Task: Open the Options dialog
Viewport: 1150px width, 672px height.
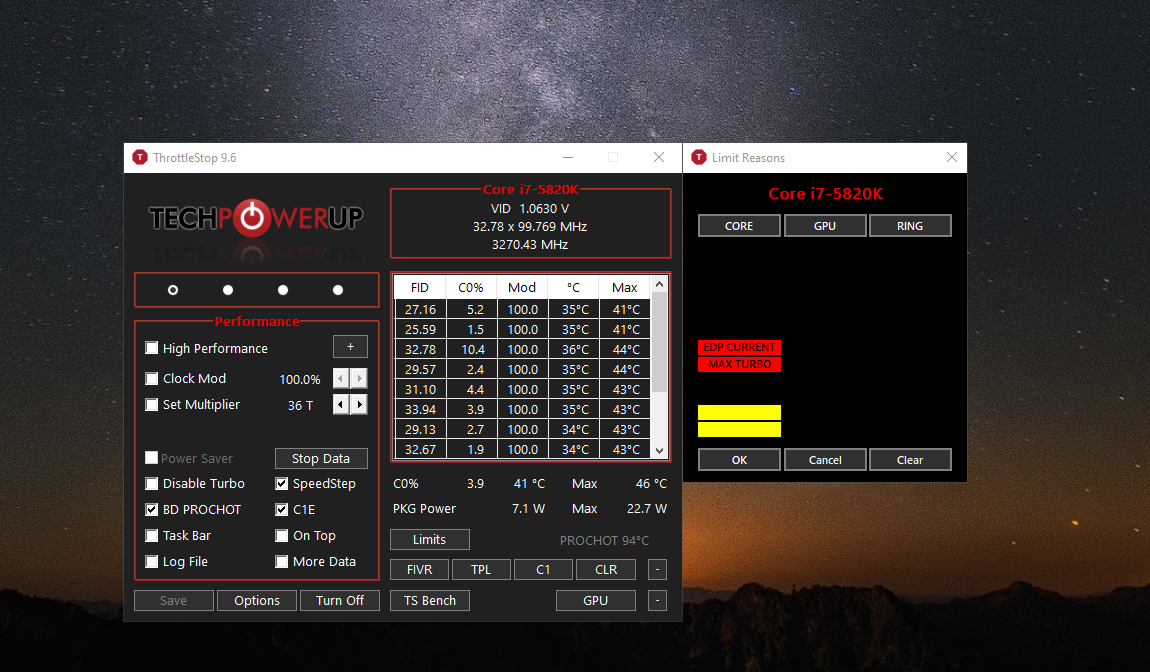Action: (x=257, y=600)
